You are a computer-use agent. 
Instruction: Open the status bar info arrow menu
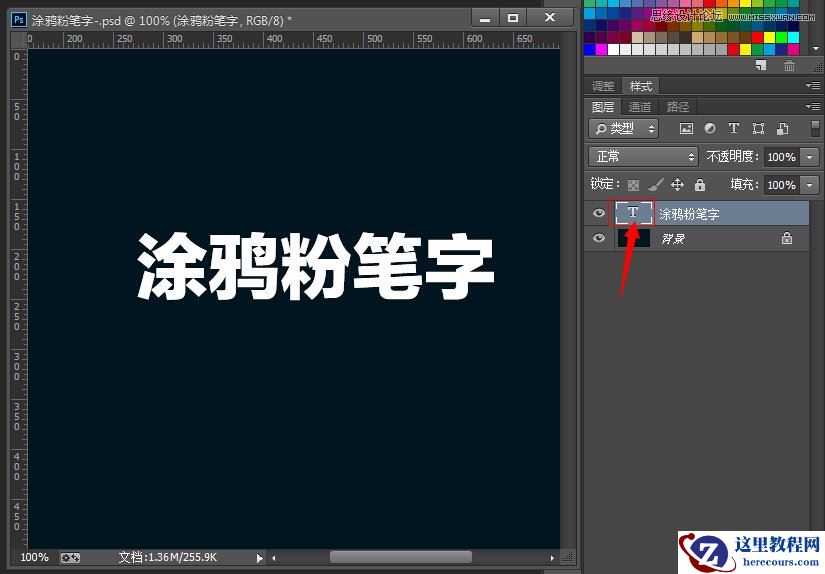coord(259,557)
